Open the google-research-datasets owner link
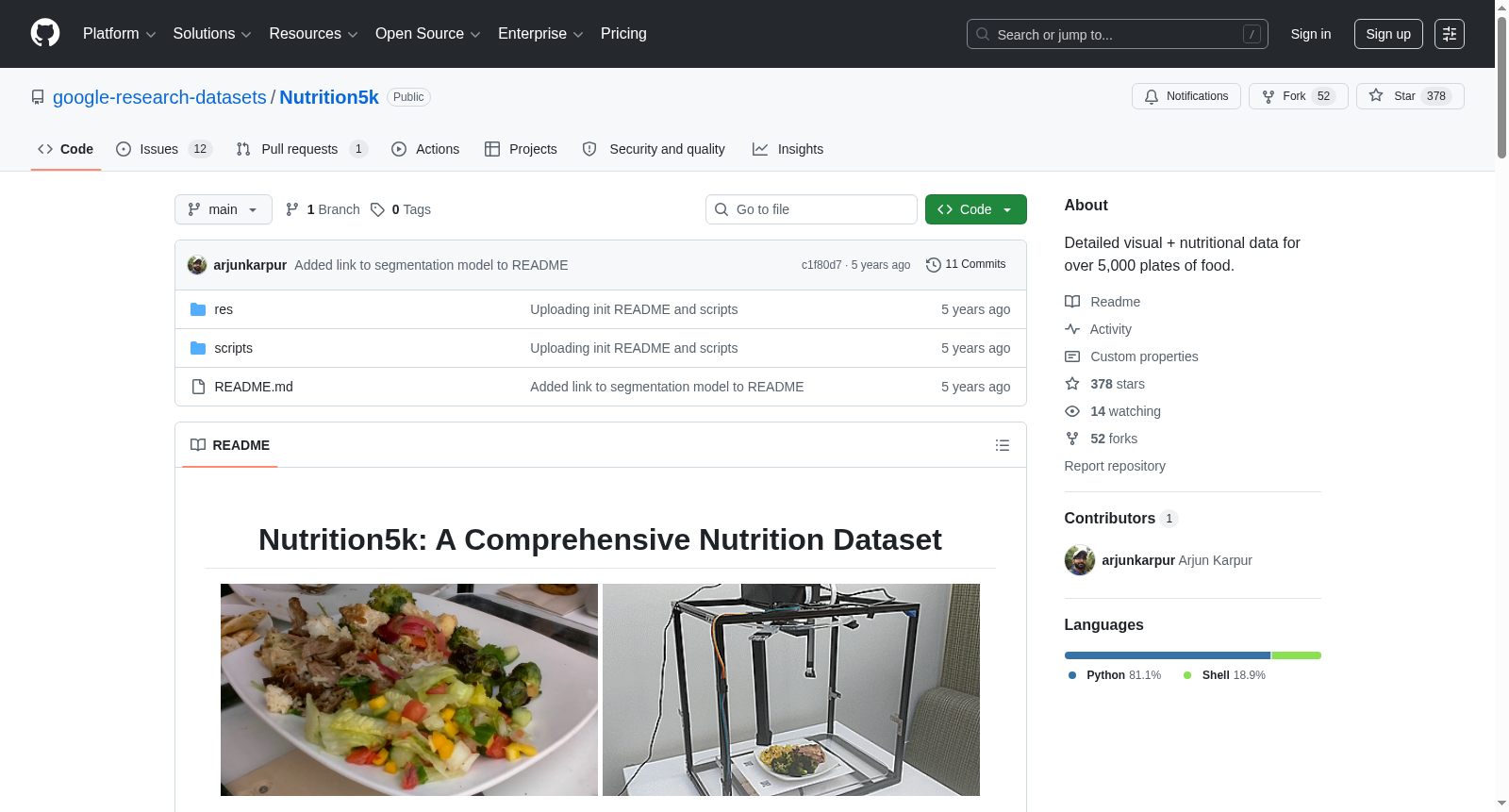 [x=159, y=97]
